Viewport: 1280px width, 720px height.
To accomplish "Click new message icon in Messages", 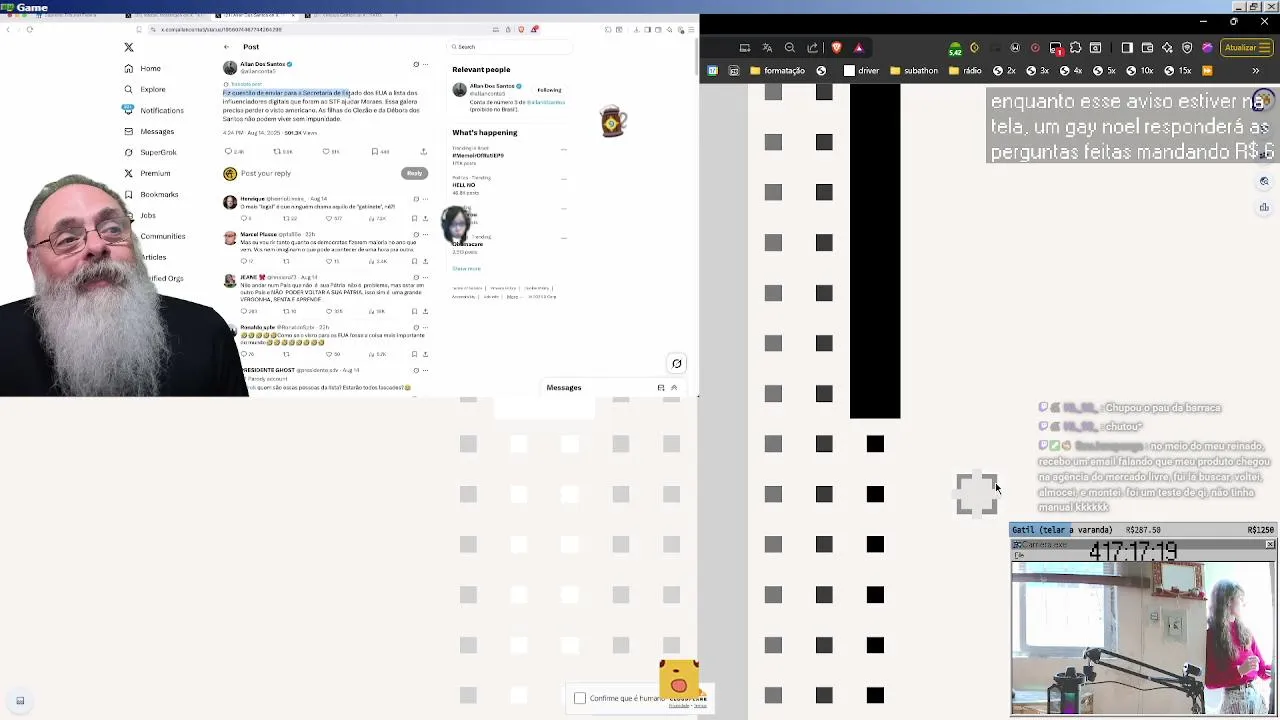I will click(x=661, y=388).
